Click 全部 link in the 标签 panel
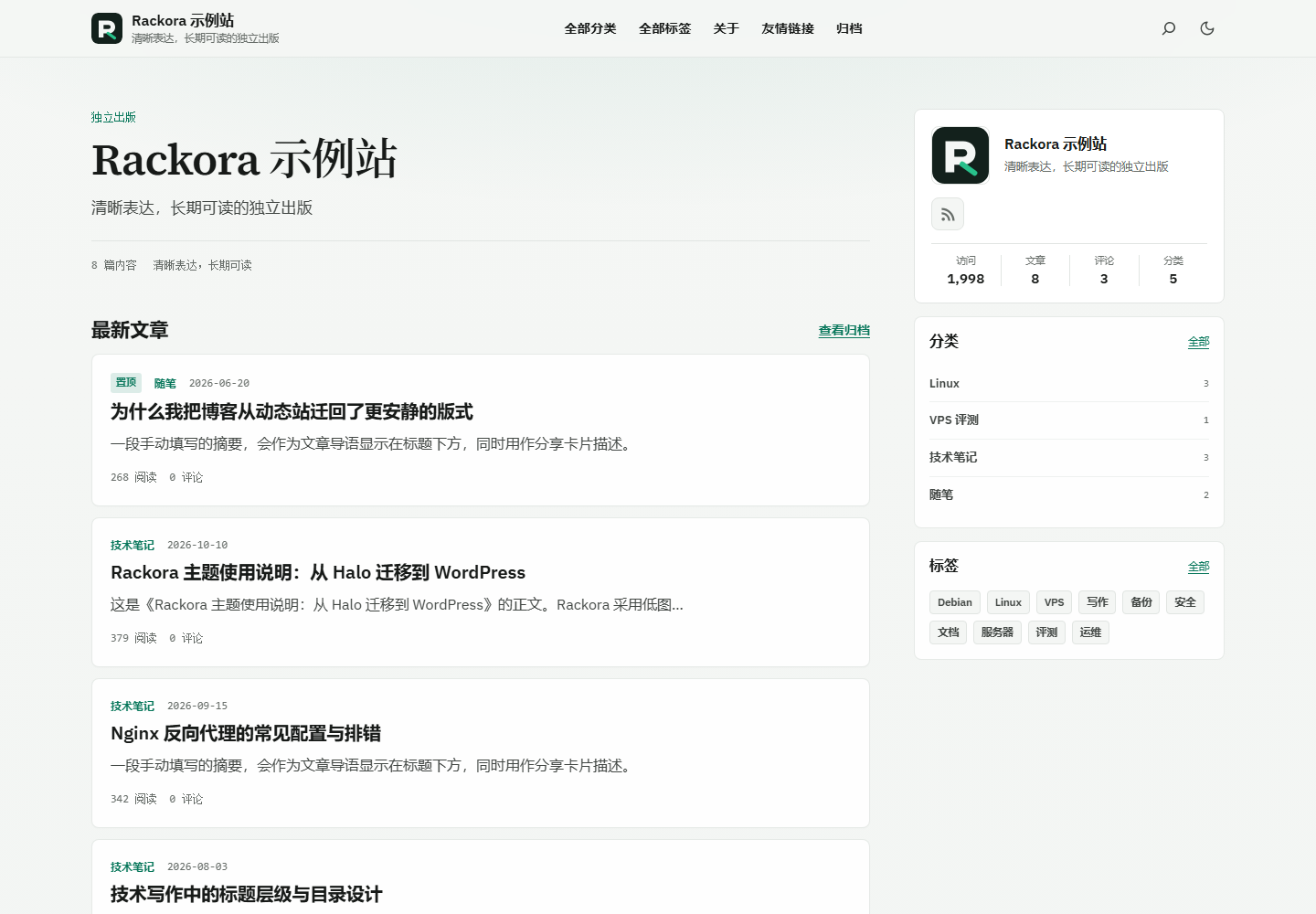This screenshot has height=914, width=1316. click(1198, 567)
